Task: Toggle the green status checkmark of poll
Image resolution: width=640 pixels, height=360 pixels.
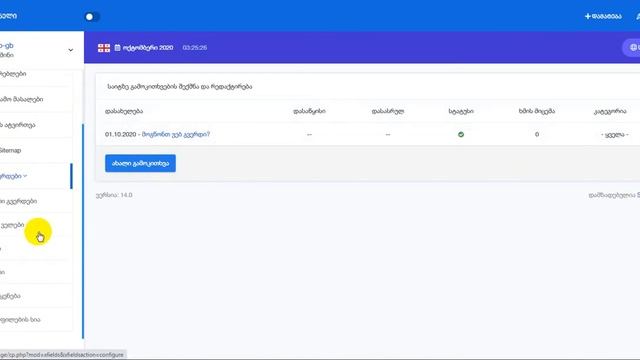Action: pyautogui.click(x=461, y=134)
